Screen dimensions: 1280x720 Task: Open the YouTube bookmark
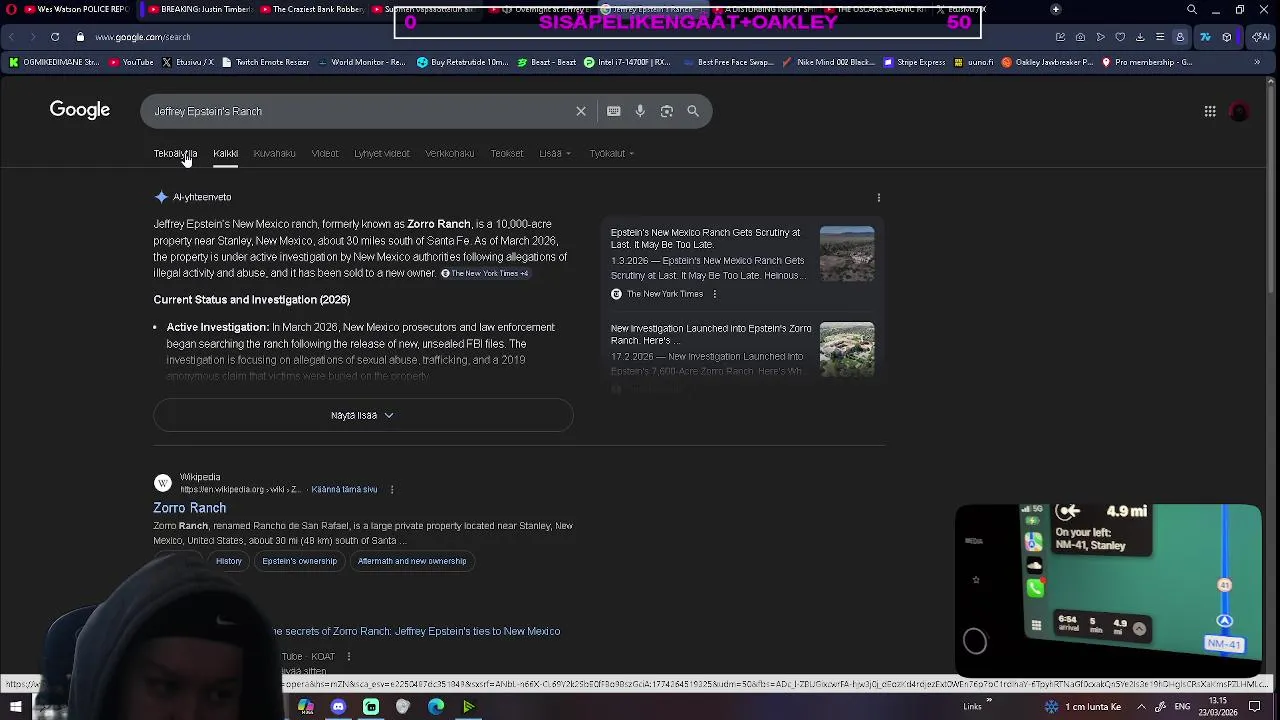coord(131,62)
